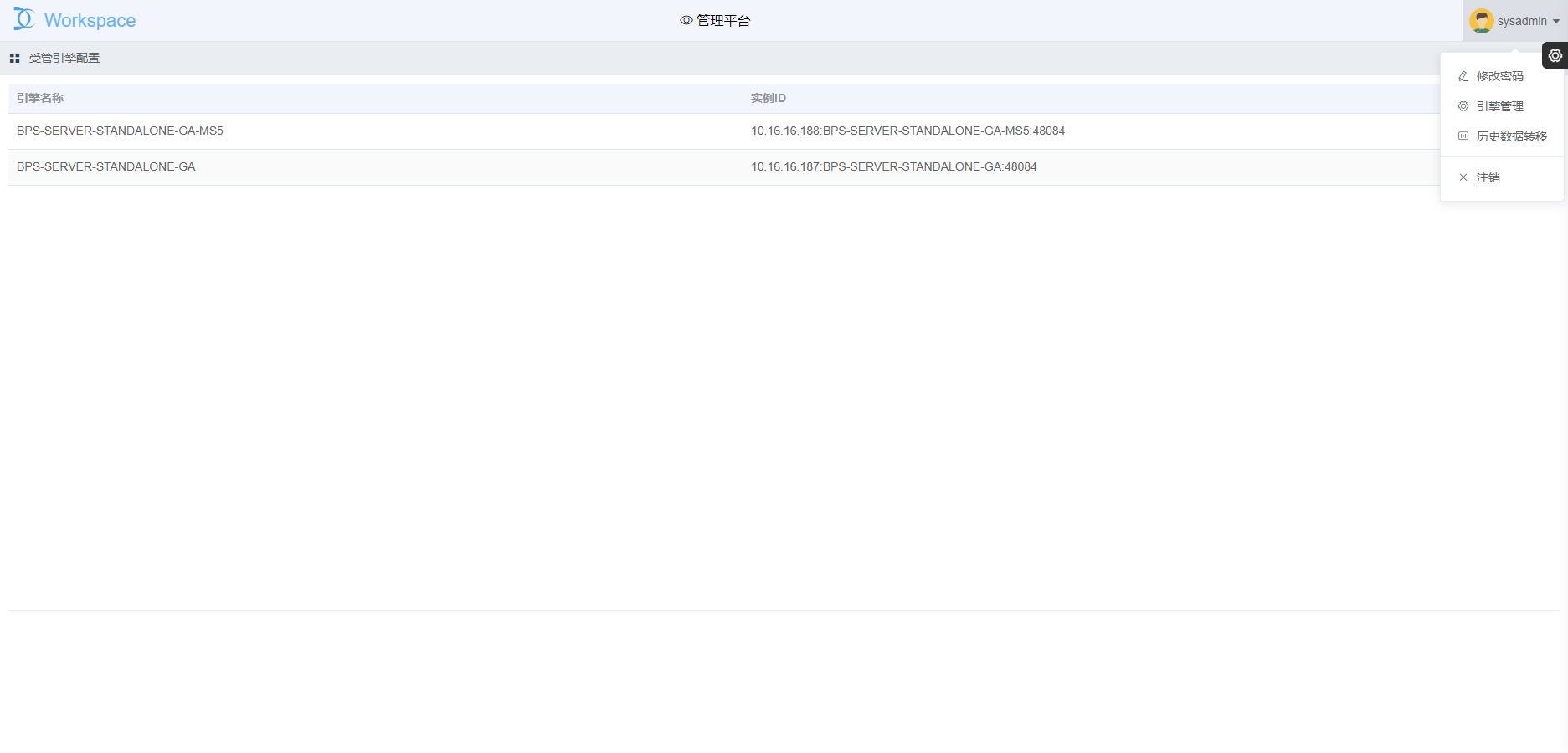Click instance ID starting with 10.16.16.187

893,167
